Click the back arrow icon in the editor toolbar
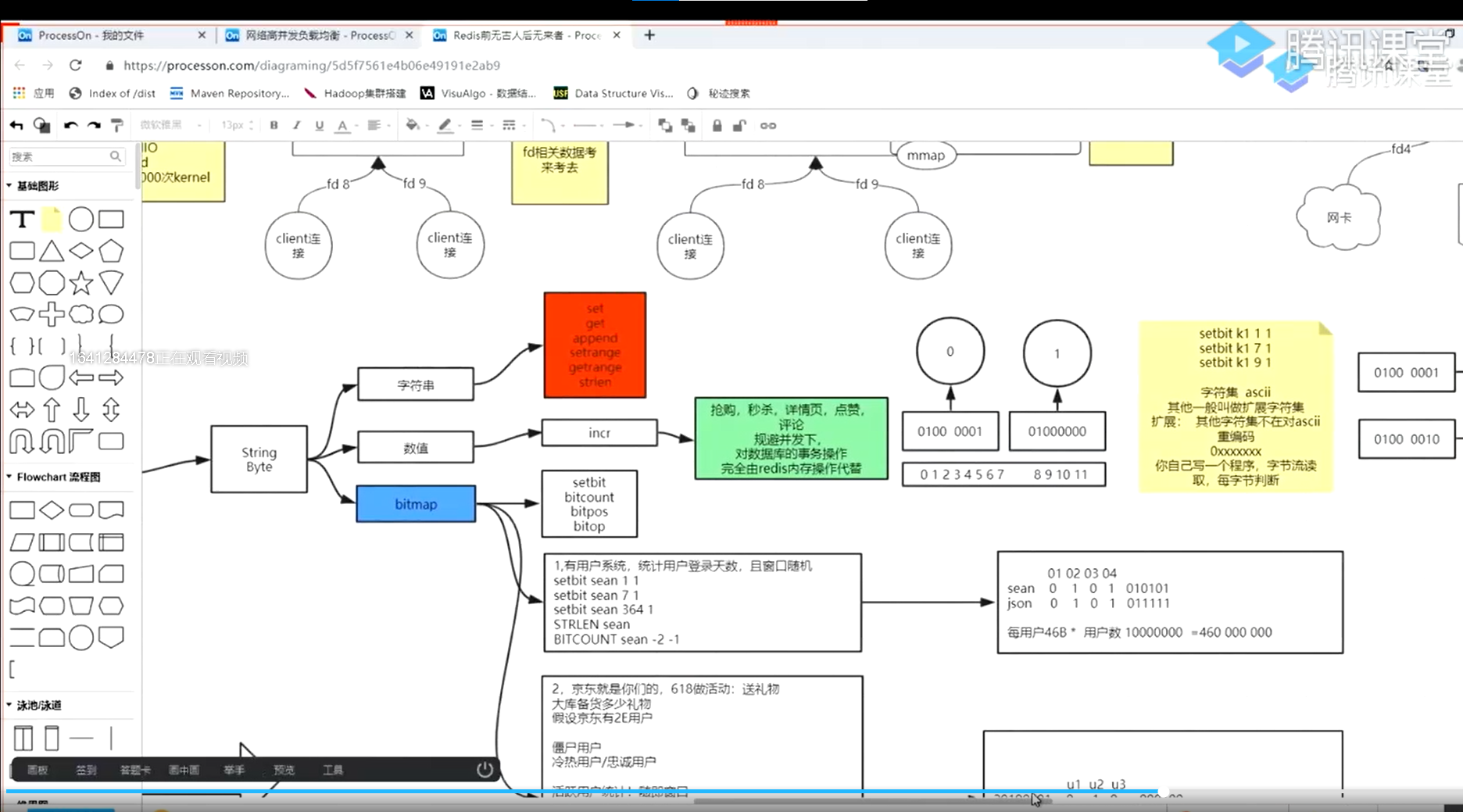Image resolution: width=1463 pixels, height=812 pixels. pos(16,125)
